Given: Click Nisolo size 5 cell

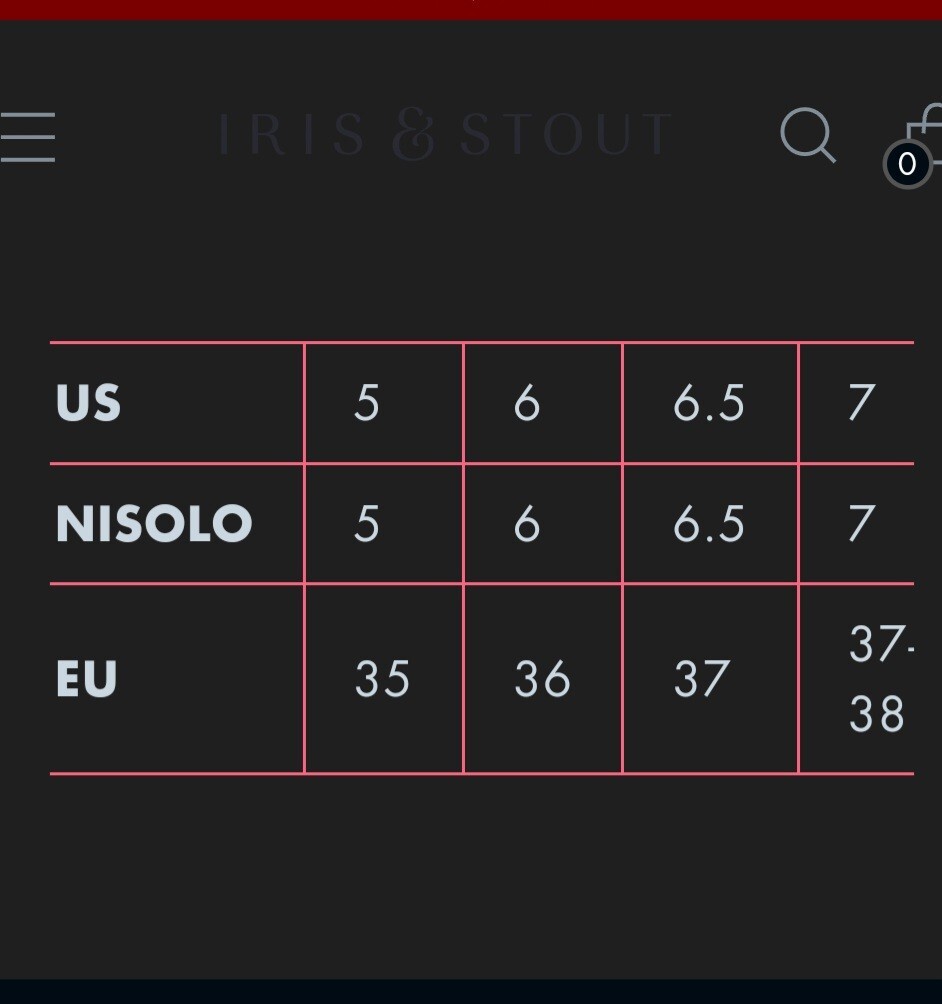Looking at the screenshot, I should tap(384, 524).
